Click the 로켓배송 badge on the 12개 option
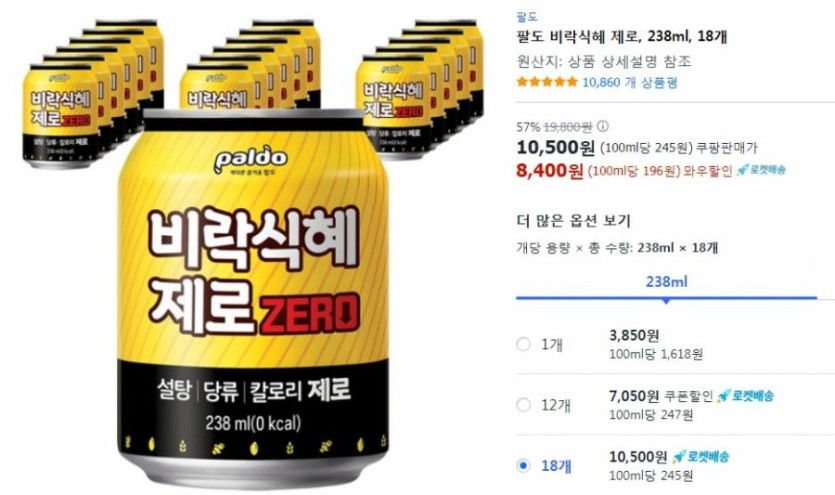This screenshot has height=495, width=835. [x=746, y=395]
